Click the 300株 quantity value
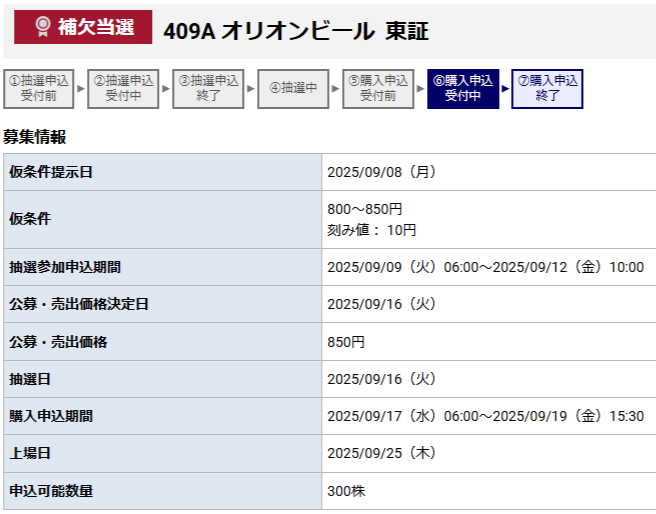 click(346, 491)
